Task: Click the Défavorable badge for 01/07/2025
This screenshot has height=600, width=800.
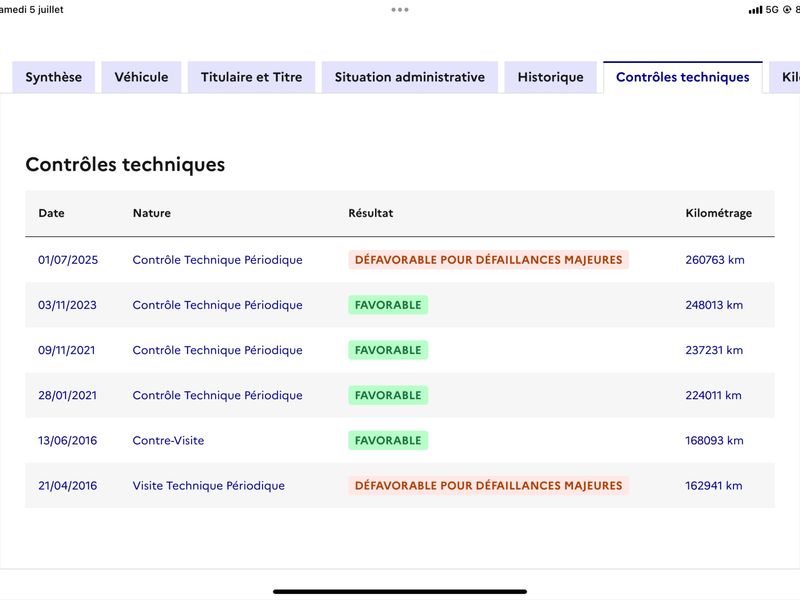Action: 489,260
